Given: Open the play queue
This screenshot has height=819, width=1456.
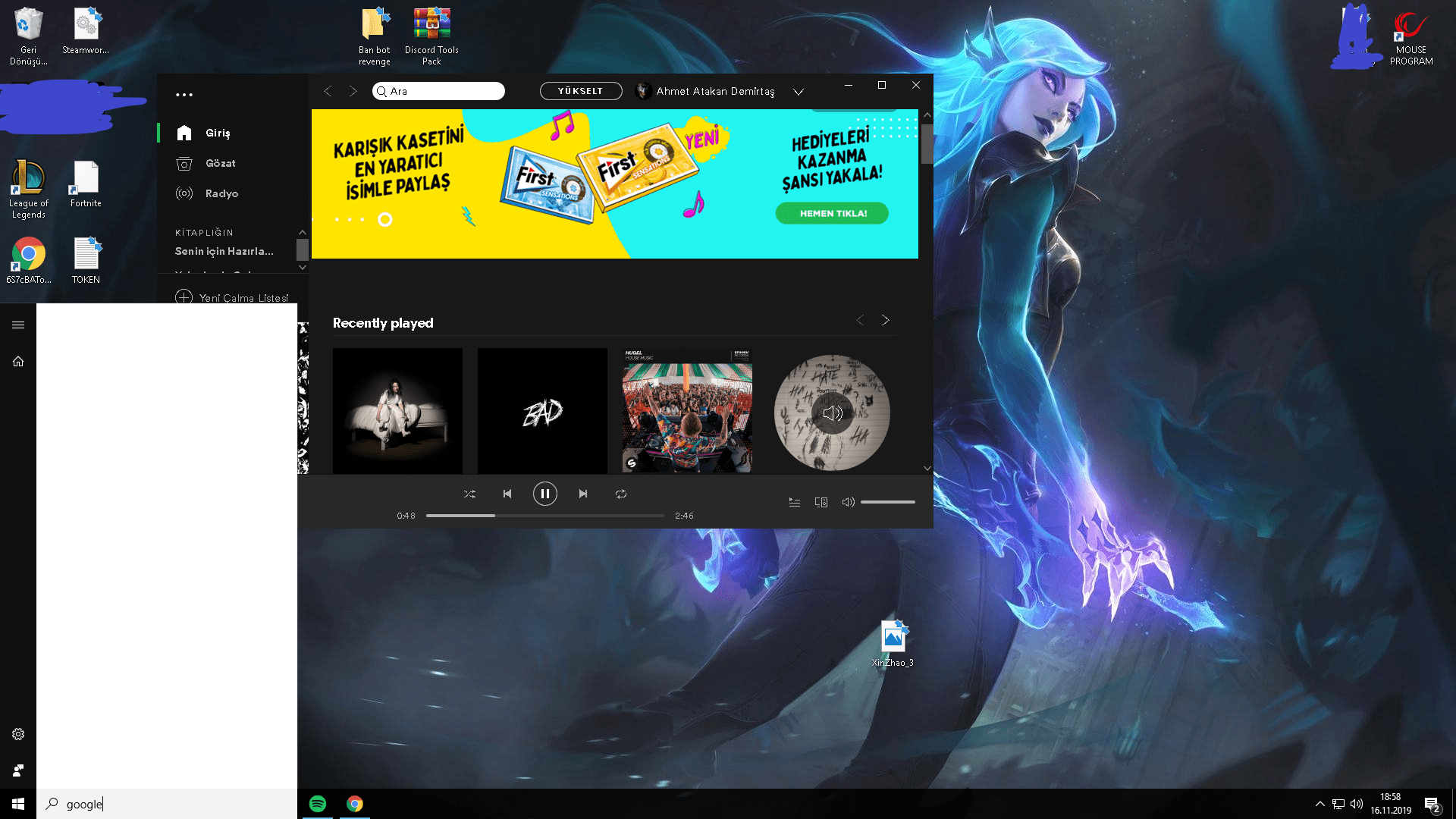Looking at the screenshot, I should (x=795, y=502).
